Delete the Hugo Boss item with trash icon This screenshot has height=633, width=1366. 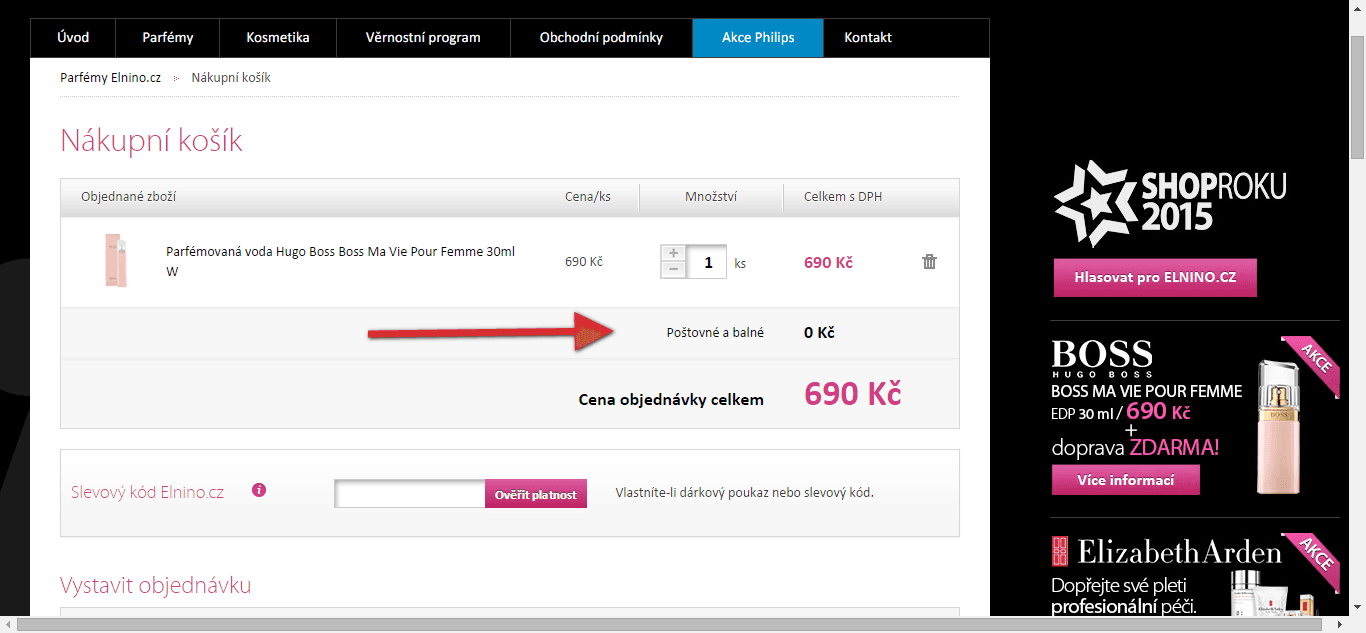929,262
